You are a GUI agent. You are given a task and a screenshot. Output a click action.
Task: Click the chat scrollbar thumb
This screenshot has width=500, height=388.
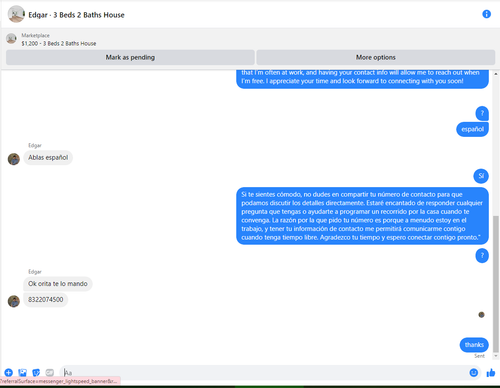(496, 283)
